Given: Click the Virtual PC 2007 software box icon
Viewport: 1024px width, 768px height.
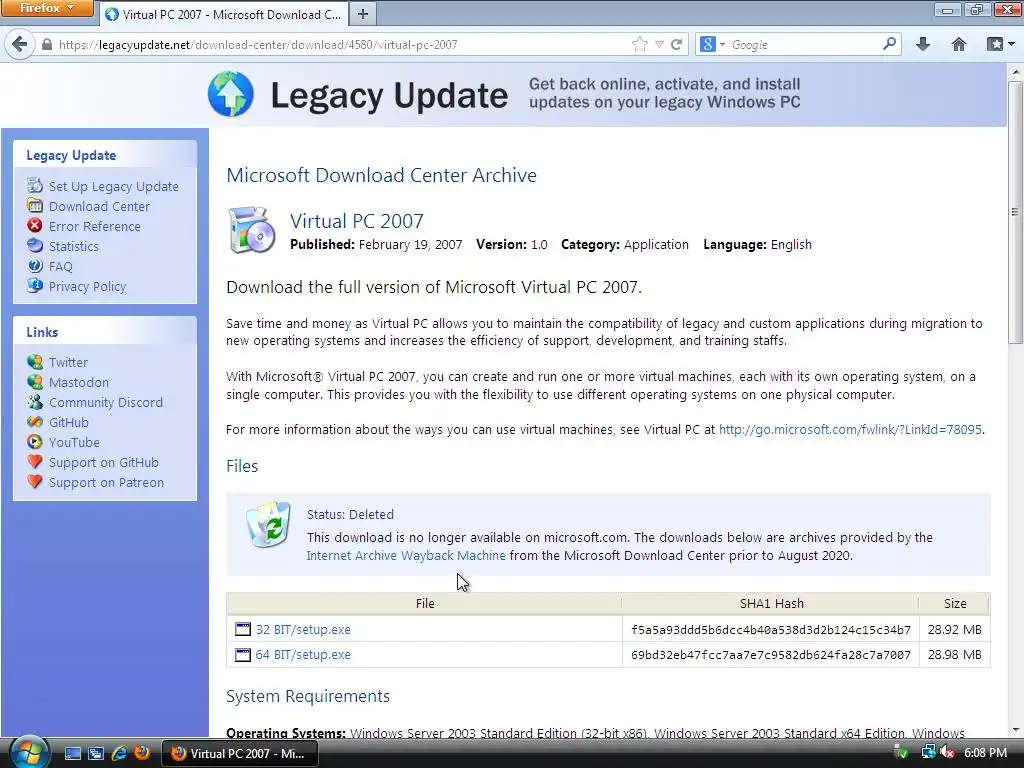Looking at the screenshot, I should pyautogui.click(x=251, y=230).
